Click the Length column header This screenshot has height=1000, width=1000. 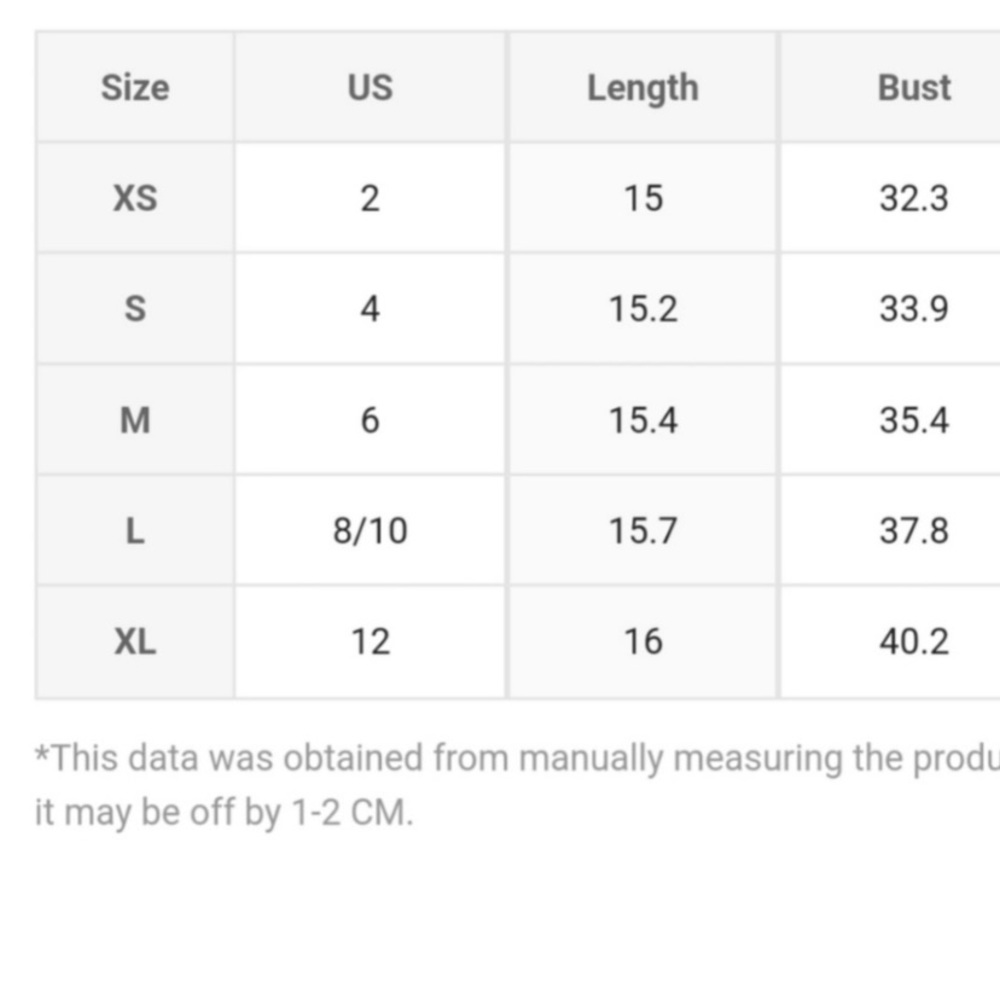(x=643, y=87)
